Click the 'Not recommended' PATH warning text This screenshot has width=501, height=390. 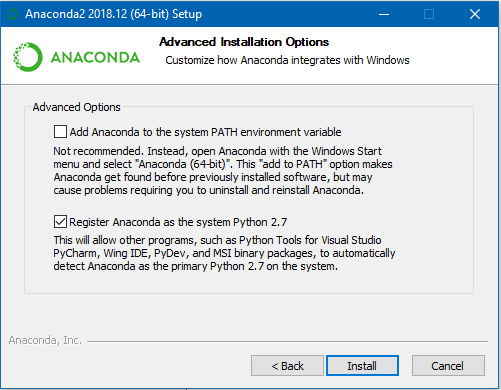[223, 171]
